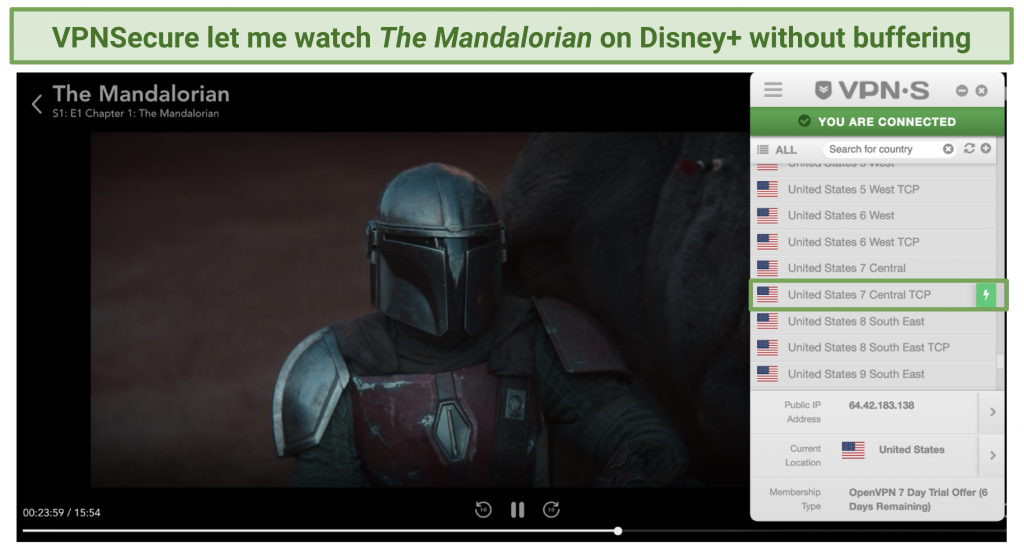Rewind 10 seconds in the player

pyautogui.click(x=483, y=510)
